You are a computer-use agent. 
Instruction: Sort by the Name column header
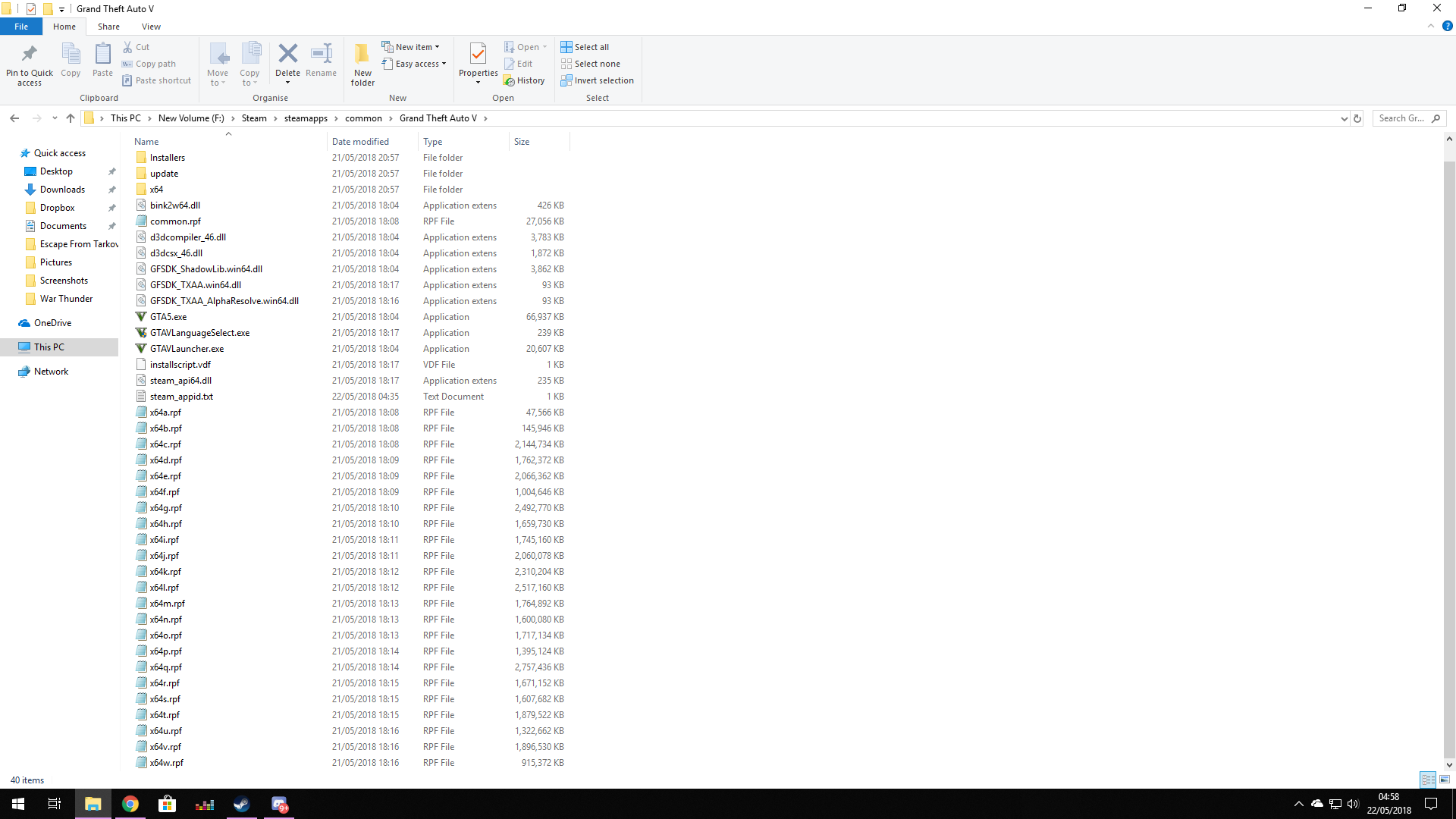click(x=228, y=142)
